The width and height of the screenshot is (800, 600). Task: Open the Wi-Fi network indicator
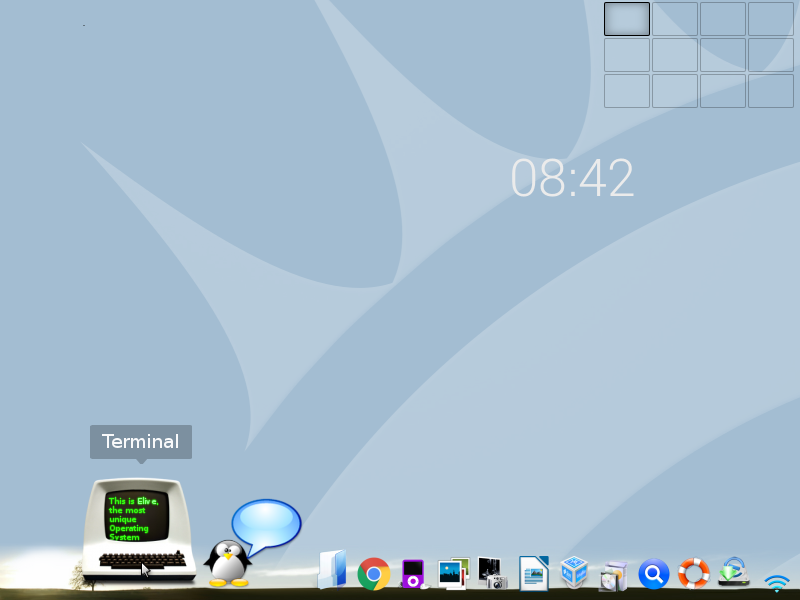(776, 580)
